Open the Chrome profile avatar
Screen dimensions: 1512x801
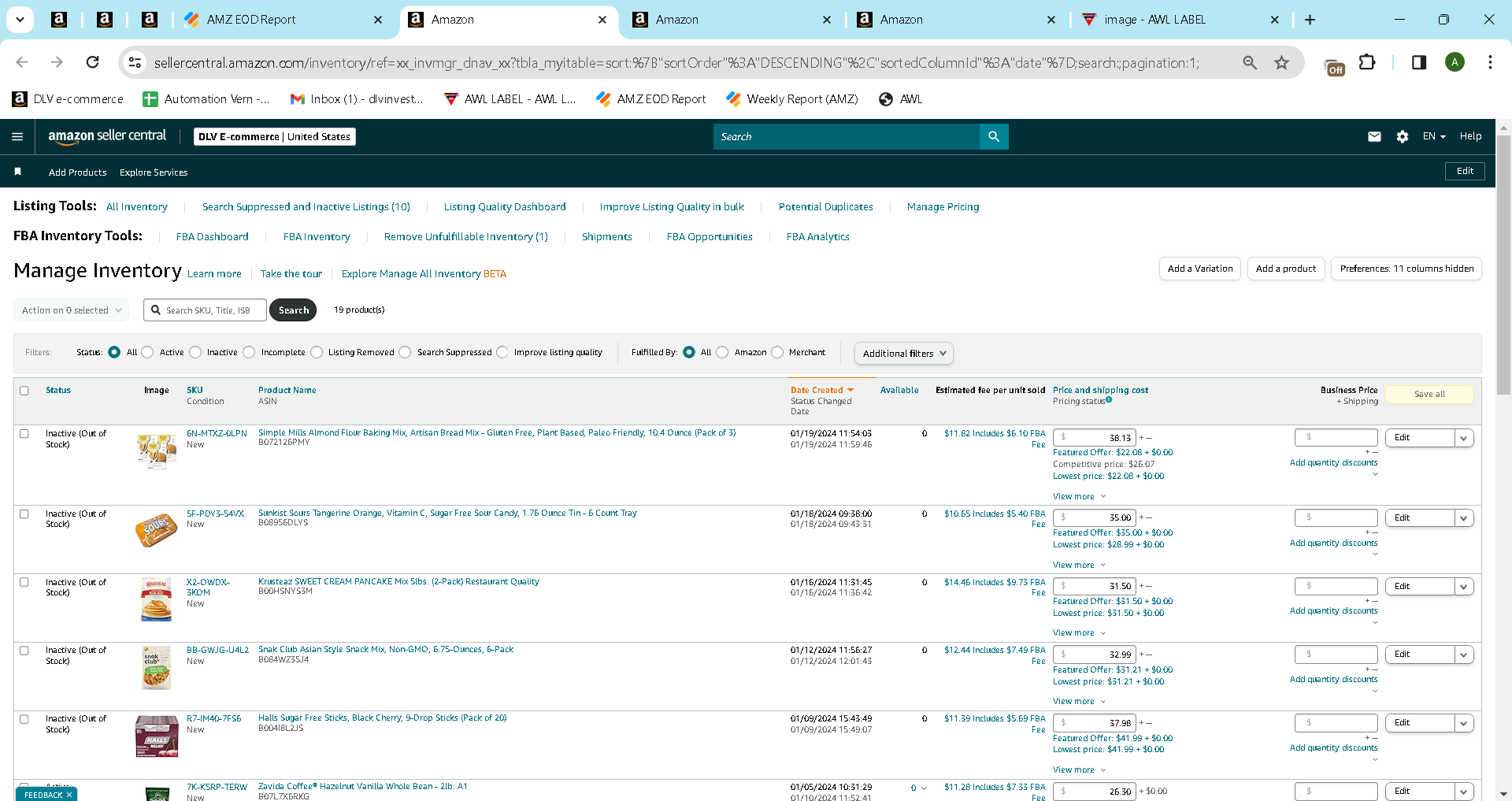(1455, 62)
